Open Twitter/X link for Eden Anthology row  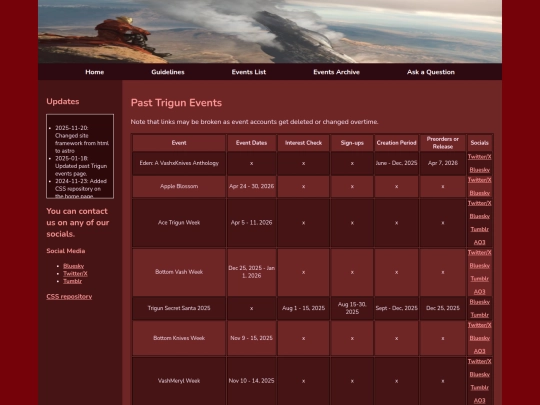pos(479,157)
